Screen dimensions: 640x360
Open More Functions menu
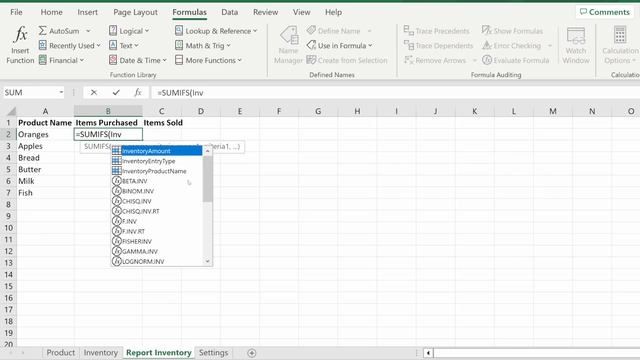(208, 60)
